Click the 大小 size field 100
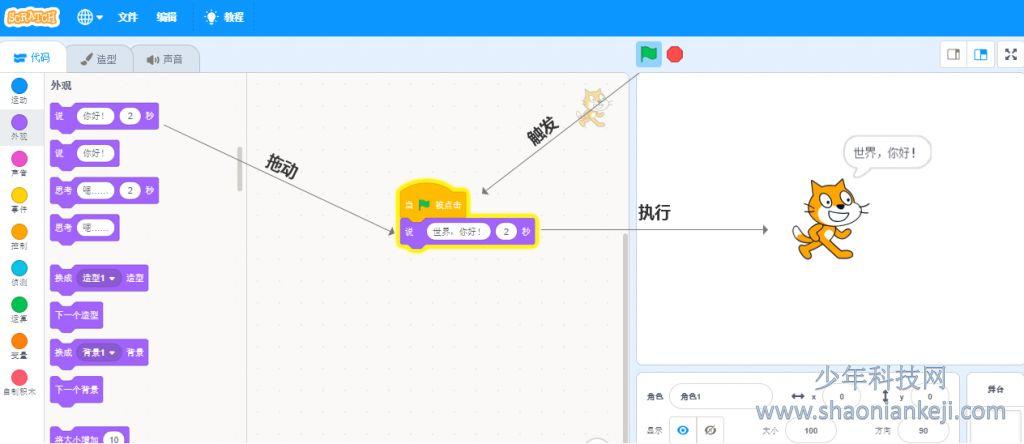The image size is (1024, 444). pos(811,430)
